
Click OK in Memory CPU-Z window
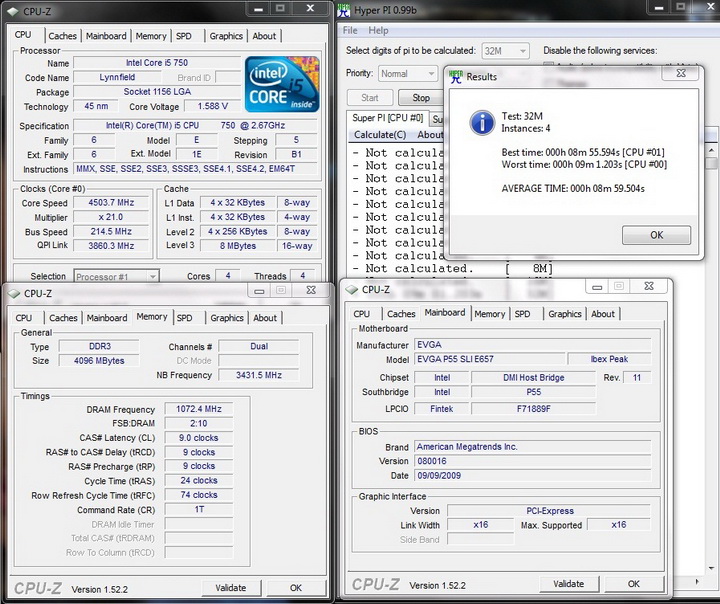[296, 588]
